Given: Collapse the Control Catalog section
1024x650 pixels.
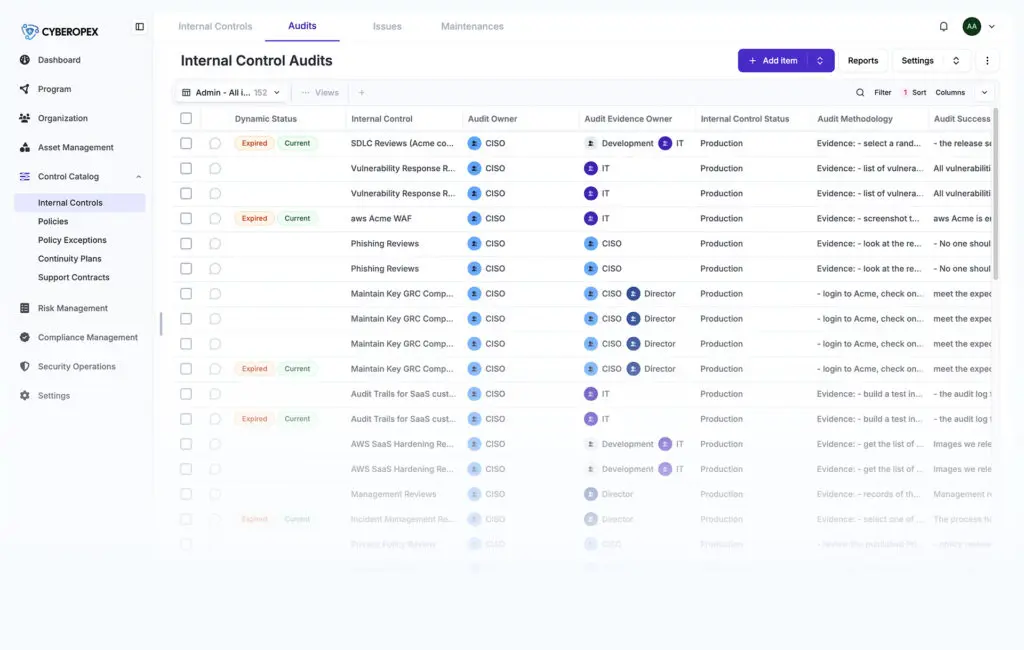Looking at the screenshot, I should pyautogui.click(x=138, y=177).
